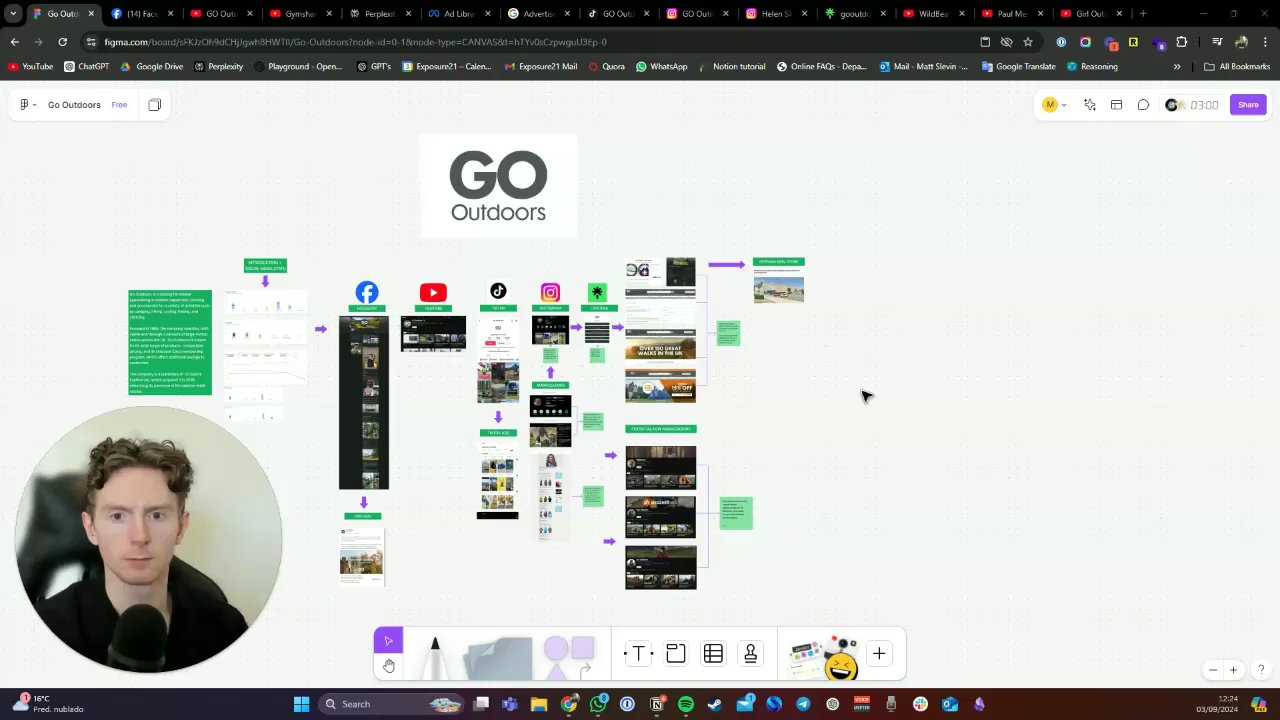1280x720 pixels.
Task: Open the help question mark
Action: pos(1261,670)
